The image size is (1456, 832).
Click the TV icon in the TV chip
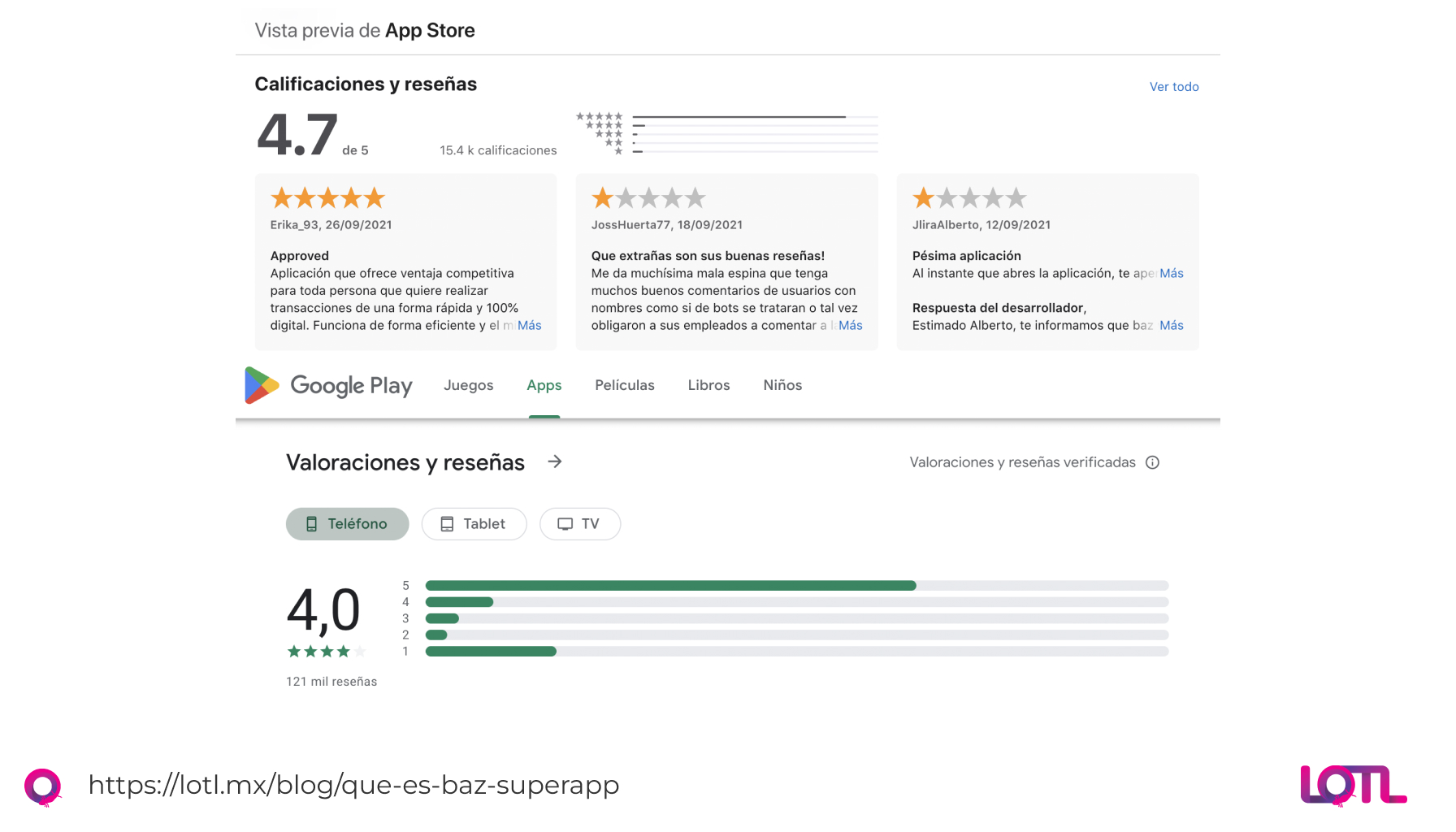(x=565, y=524)
